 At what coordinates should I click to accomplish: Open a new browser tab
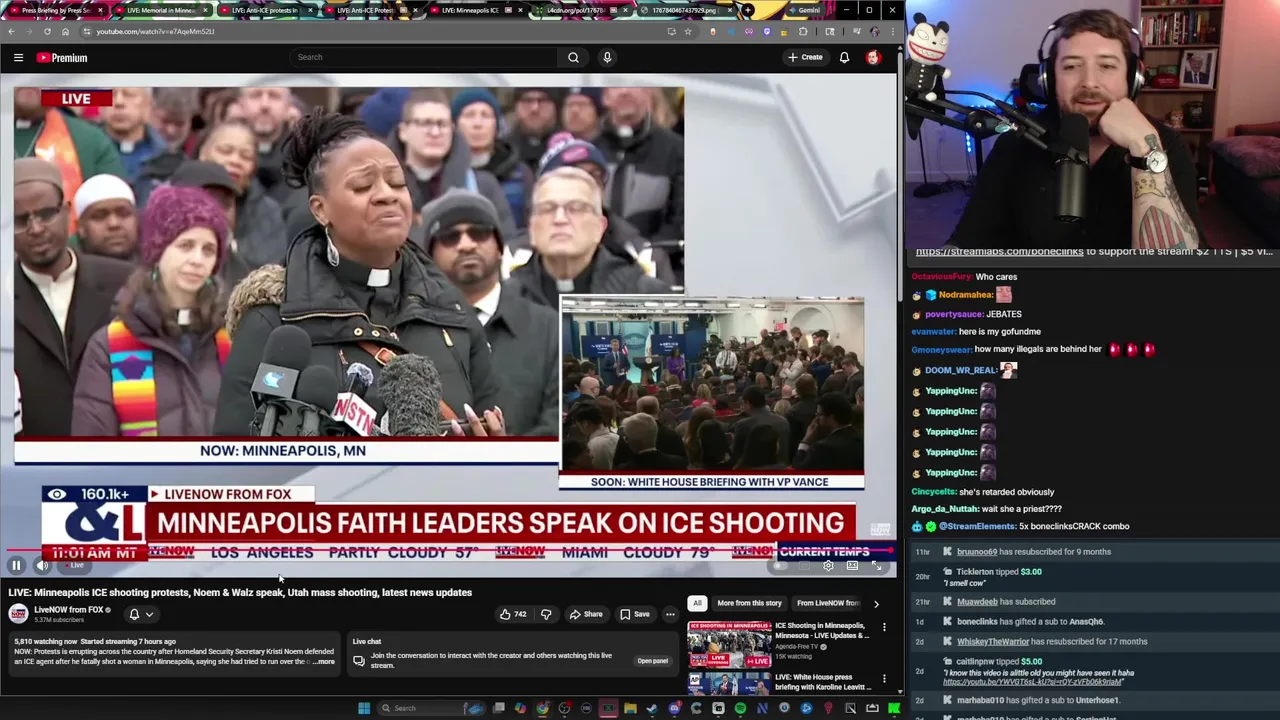click(748, 10)
